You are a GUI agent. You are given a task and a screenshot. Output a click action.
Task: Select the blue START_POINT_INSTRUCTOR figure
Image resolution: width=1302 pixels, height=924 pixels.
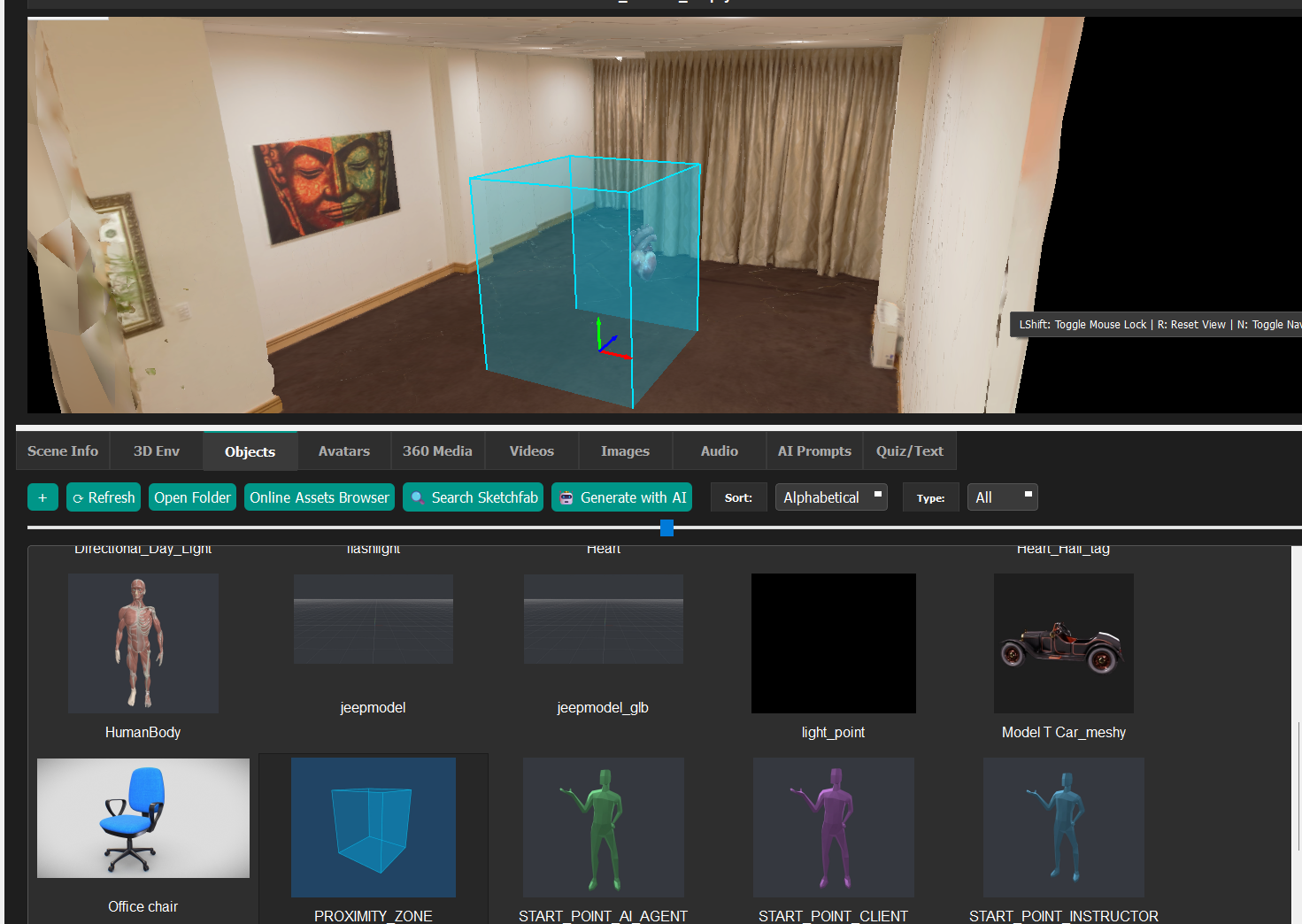click(x=1064, y=828)
